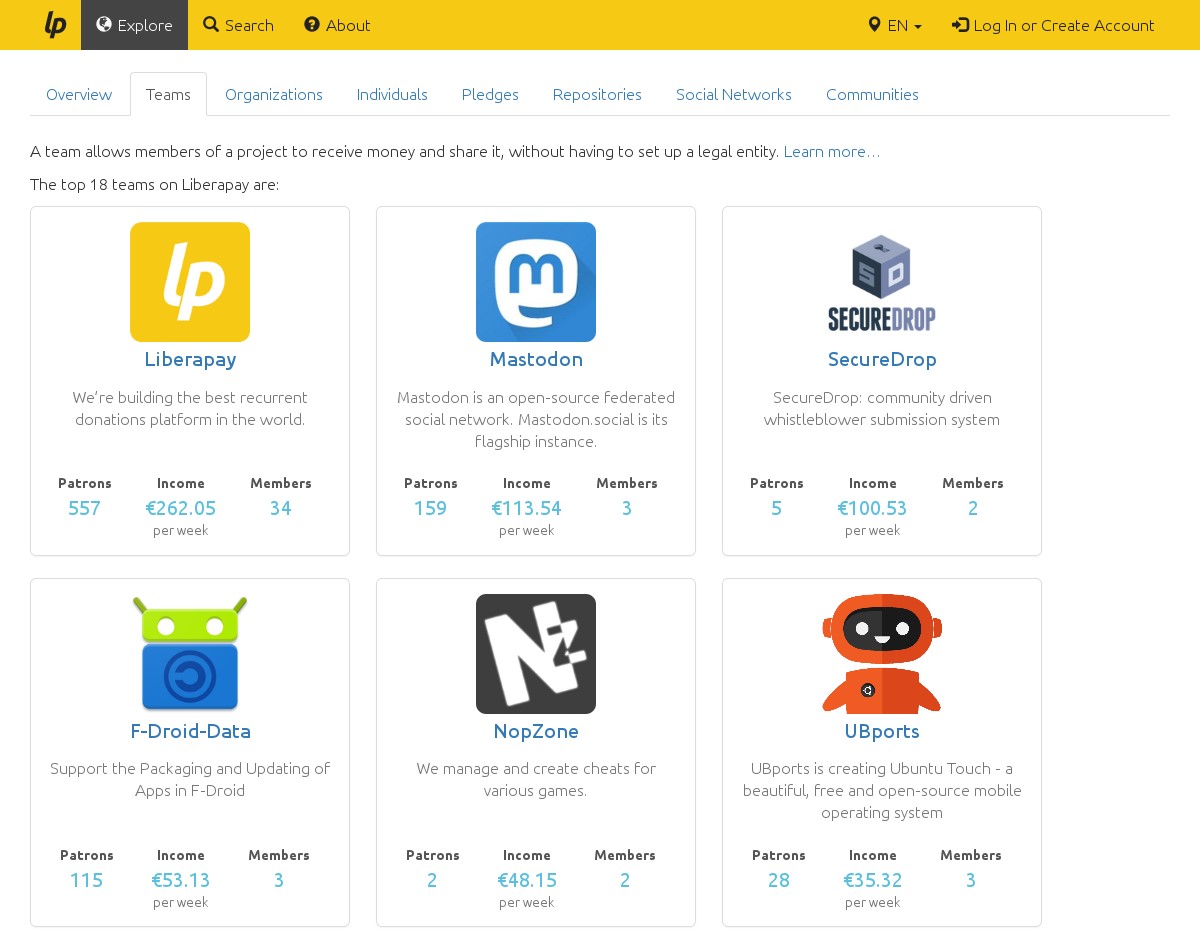
Task: Click the F-Droid-Data robot logo
Action: coord(190,654)
